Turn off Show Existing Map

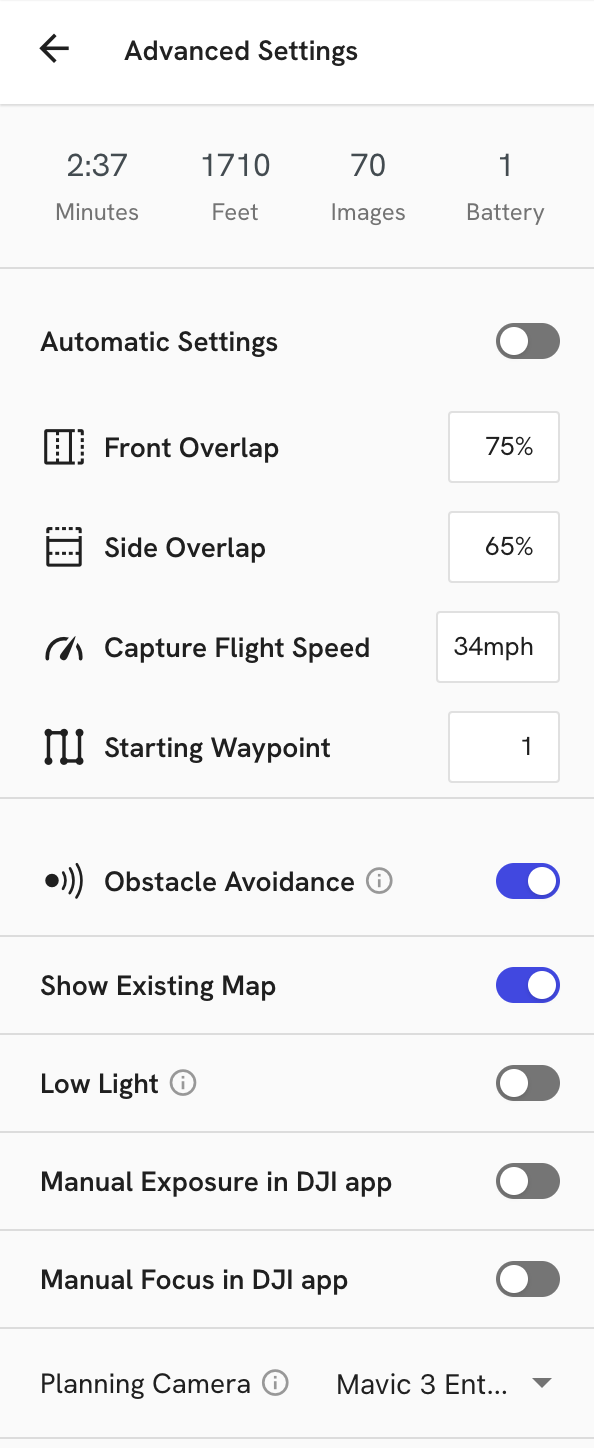pyautogui.click(x=528, y=985)
